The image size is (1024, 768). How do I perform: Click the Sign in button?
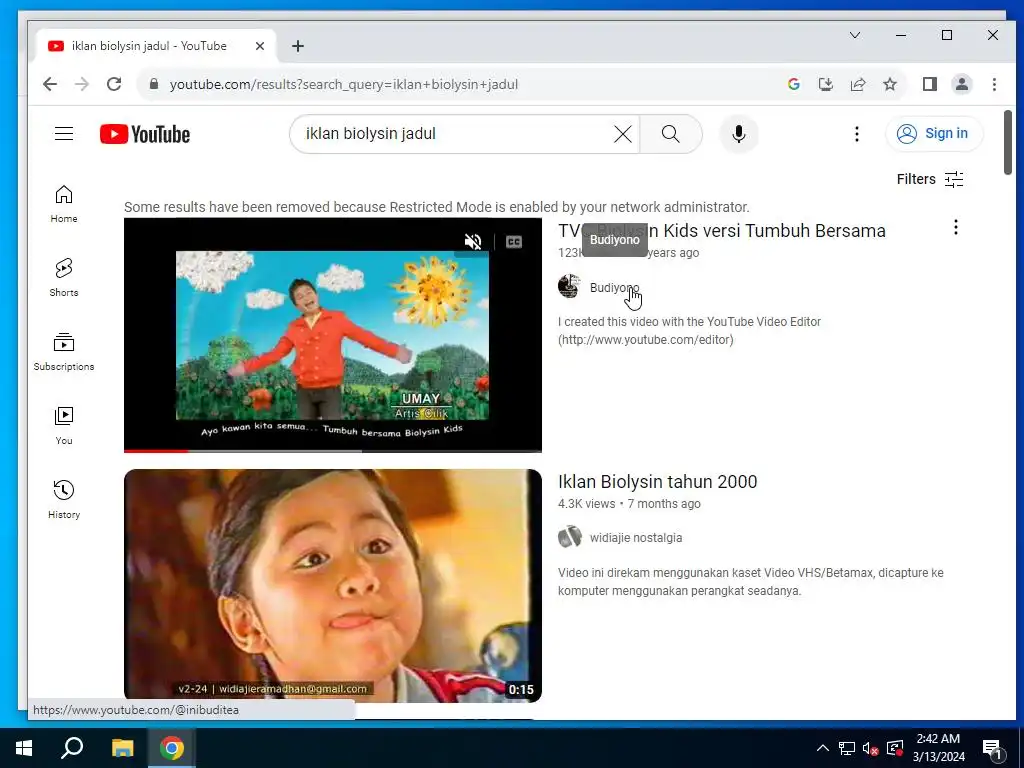[934, 134]
